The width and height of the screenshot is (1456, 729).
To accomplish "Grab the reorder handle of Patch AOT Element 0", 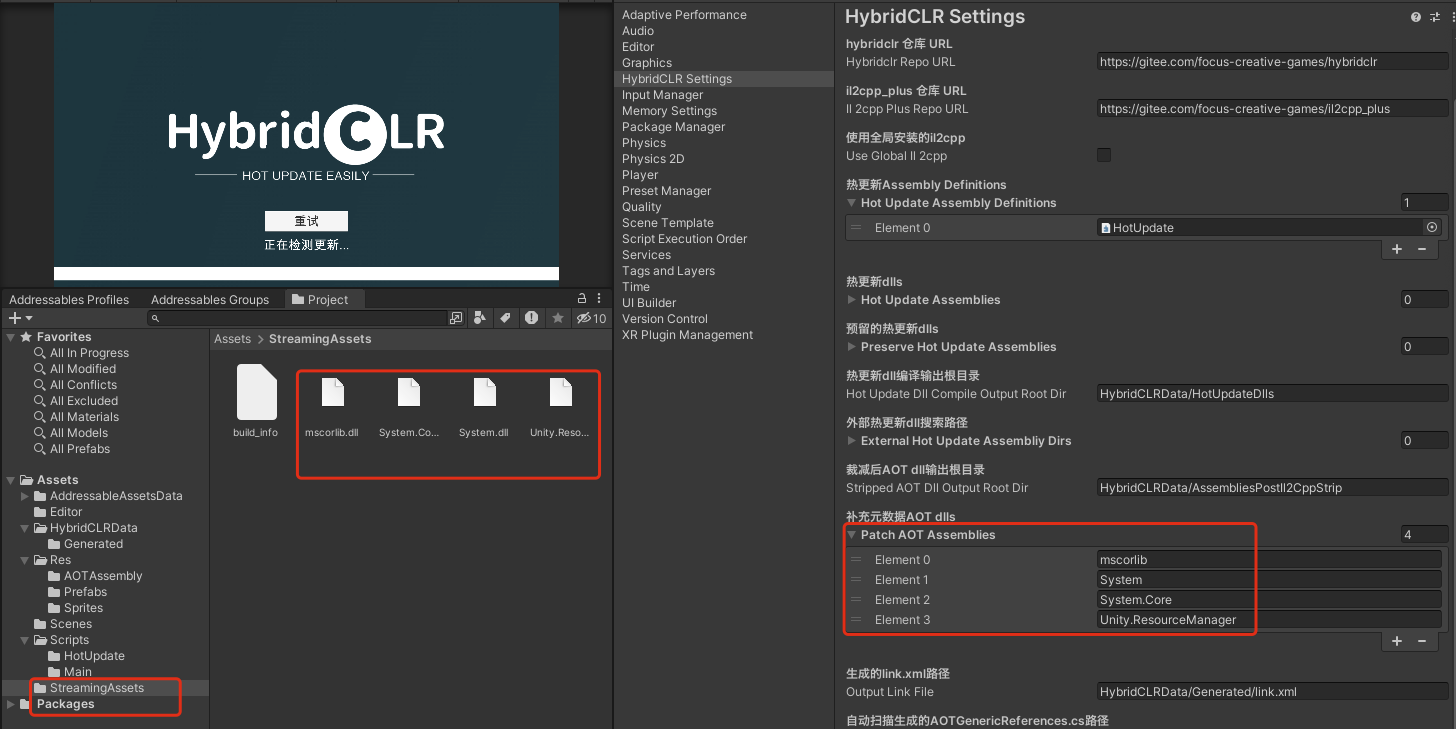I will pyautogui.click(x=856, y=560).
